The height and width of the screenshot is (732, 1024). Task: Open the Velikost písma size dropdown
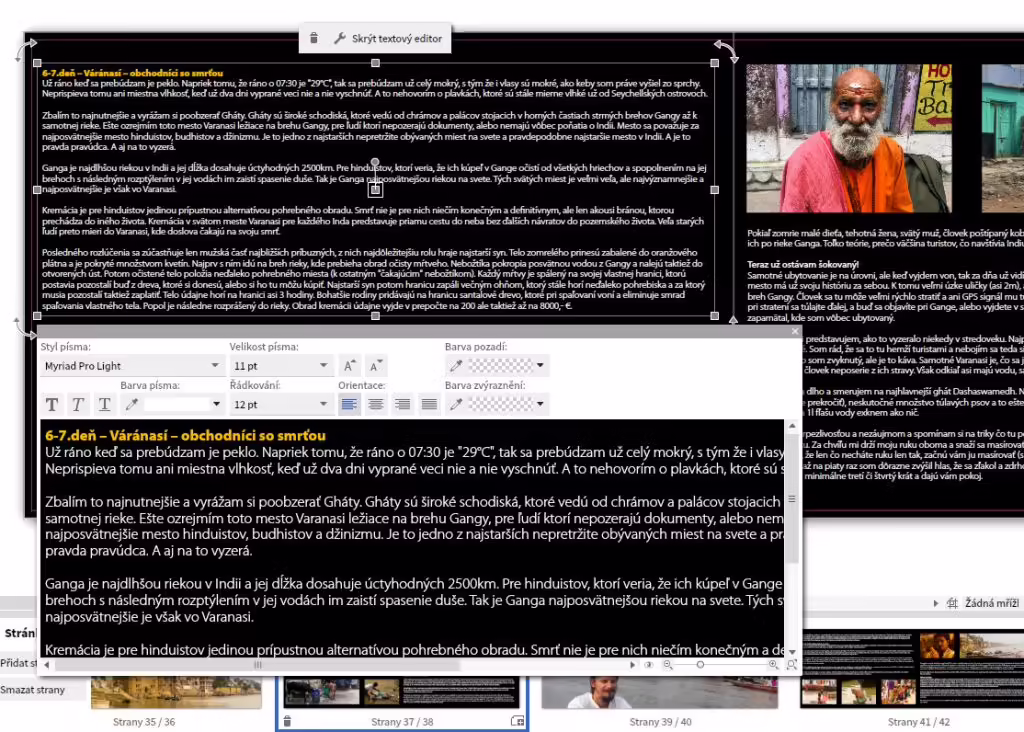pyautogui.click(x=280, y=366)
